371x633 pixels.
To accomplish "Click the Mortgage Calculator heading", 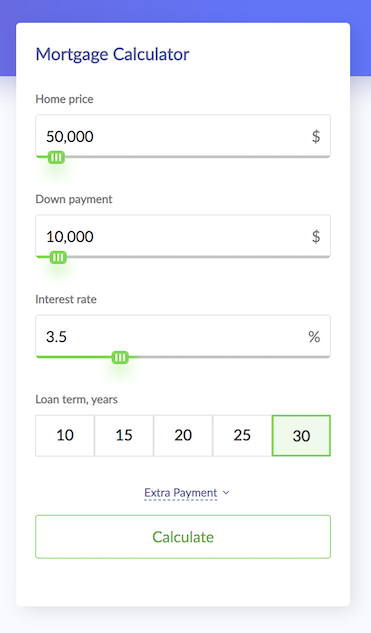I will (112, 54).
